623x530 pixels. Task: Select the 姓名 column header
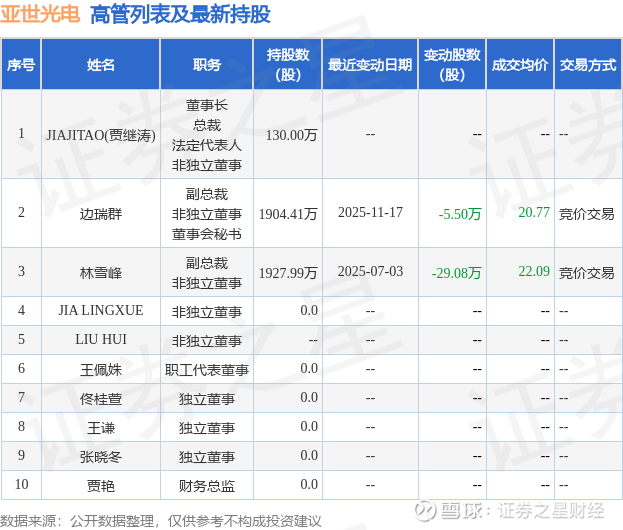pyautogui.click(x=101, y=64)
